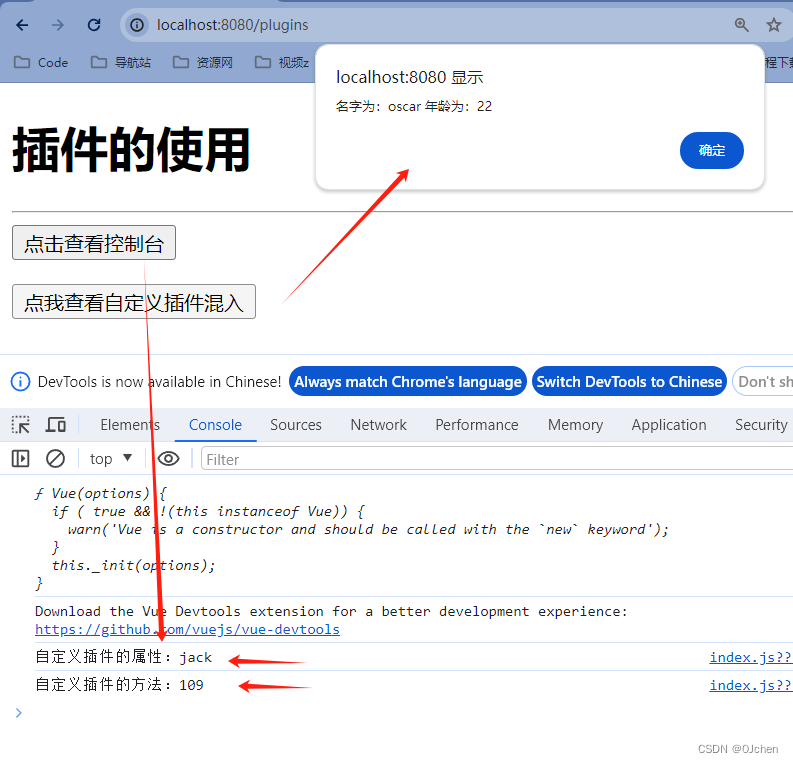The image size is (793, 763).
Task: Click the 'localhost:8080 显示' dialog title
Action: tap(410, 77)
